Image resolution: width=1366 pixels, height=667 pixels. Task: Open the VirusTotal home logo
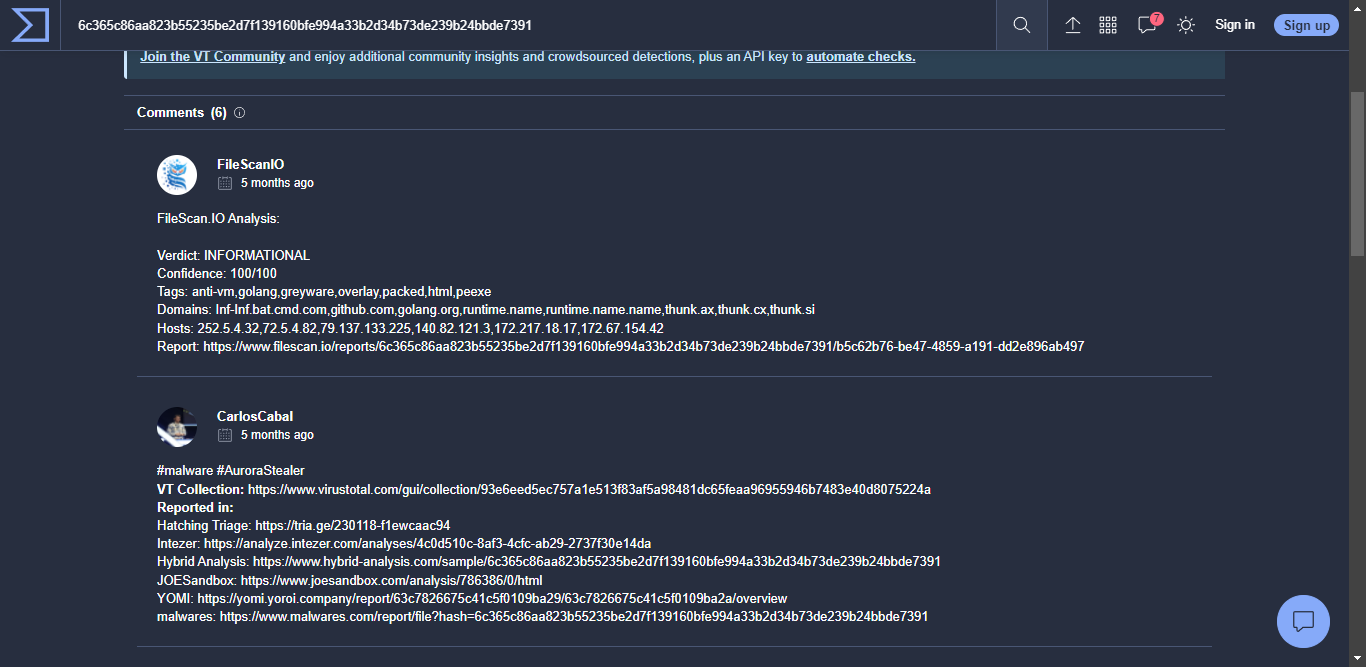pyautogui.click(x=30, y=25)
